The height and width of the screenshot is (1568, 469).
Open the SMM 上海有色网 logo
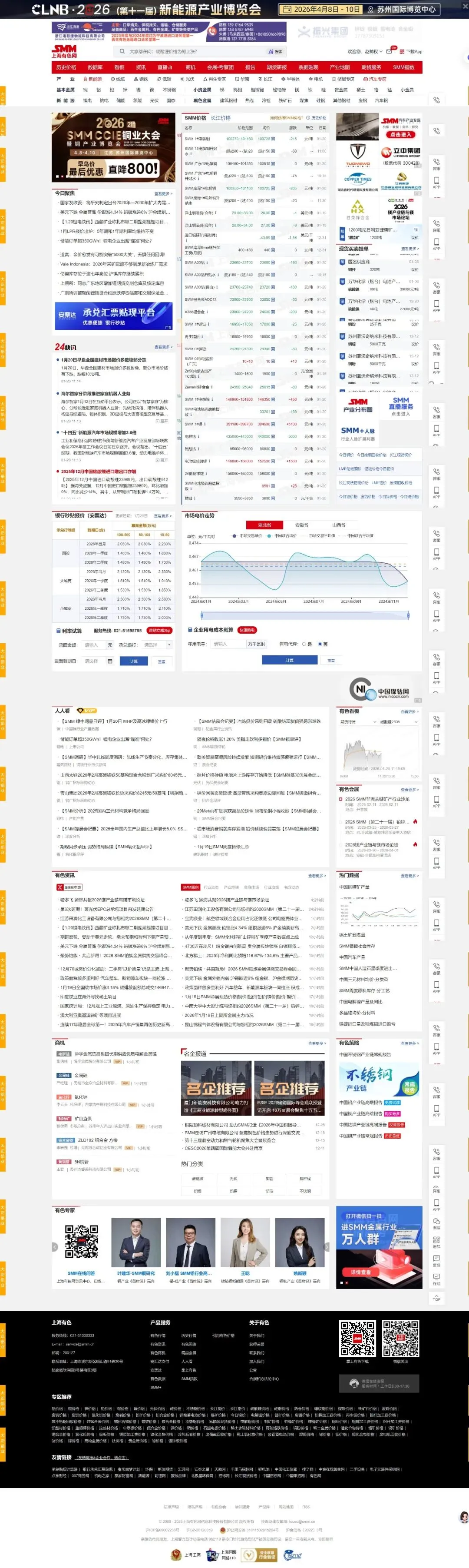pos(64,51)
